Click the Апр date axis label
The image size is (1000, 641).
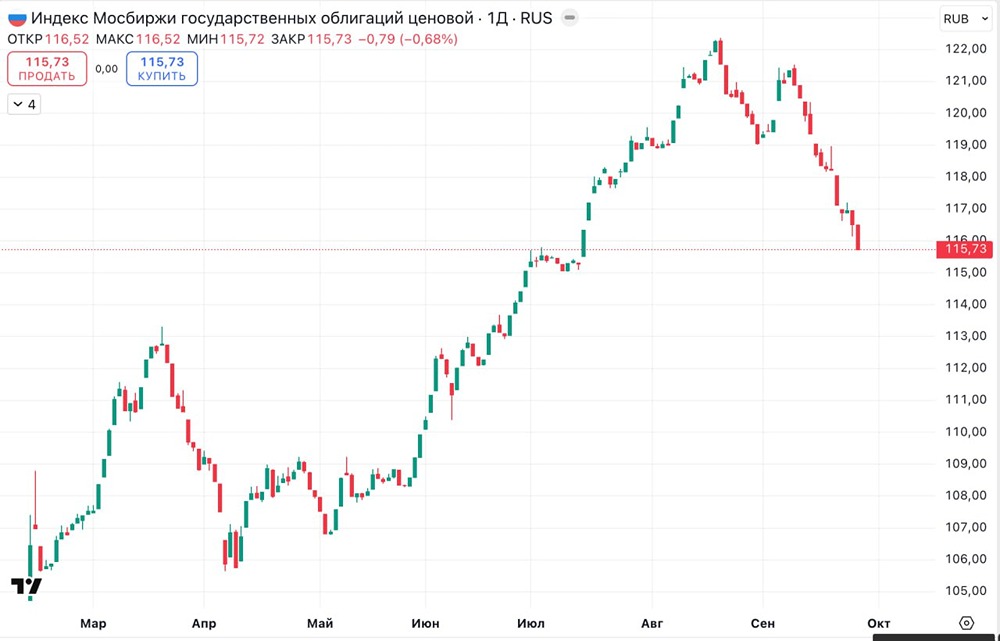tap(203, 623)
